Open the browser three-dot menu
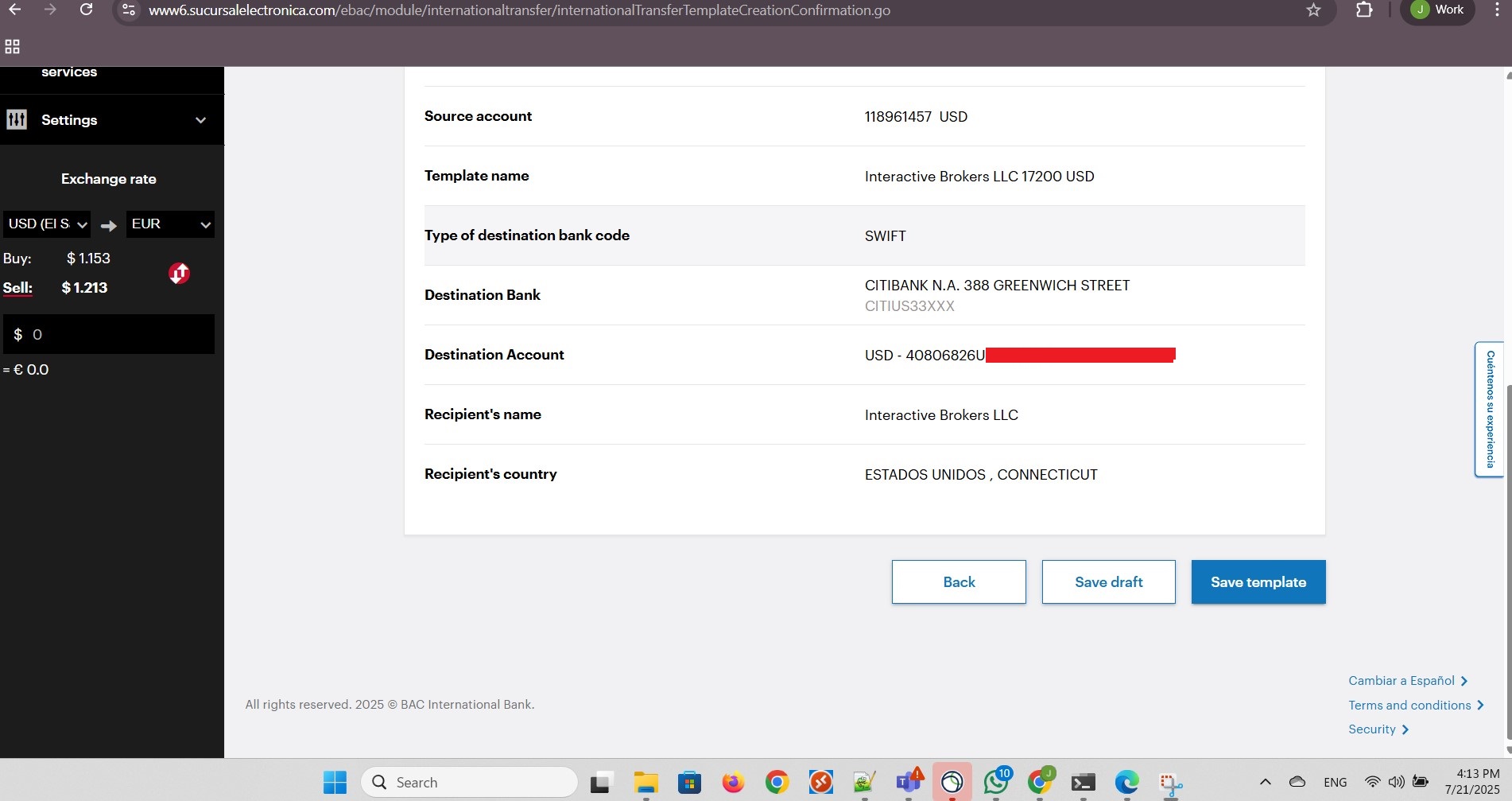This screenshot has height=801, width=1512. coord(1496,10)
